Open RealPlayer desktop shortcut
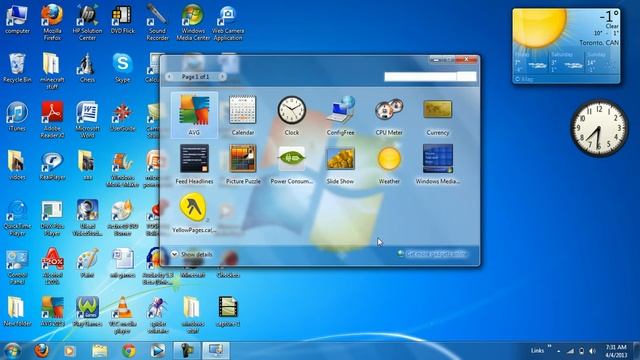640x360 pixels. point(52,166)
